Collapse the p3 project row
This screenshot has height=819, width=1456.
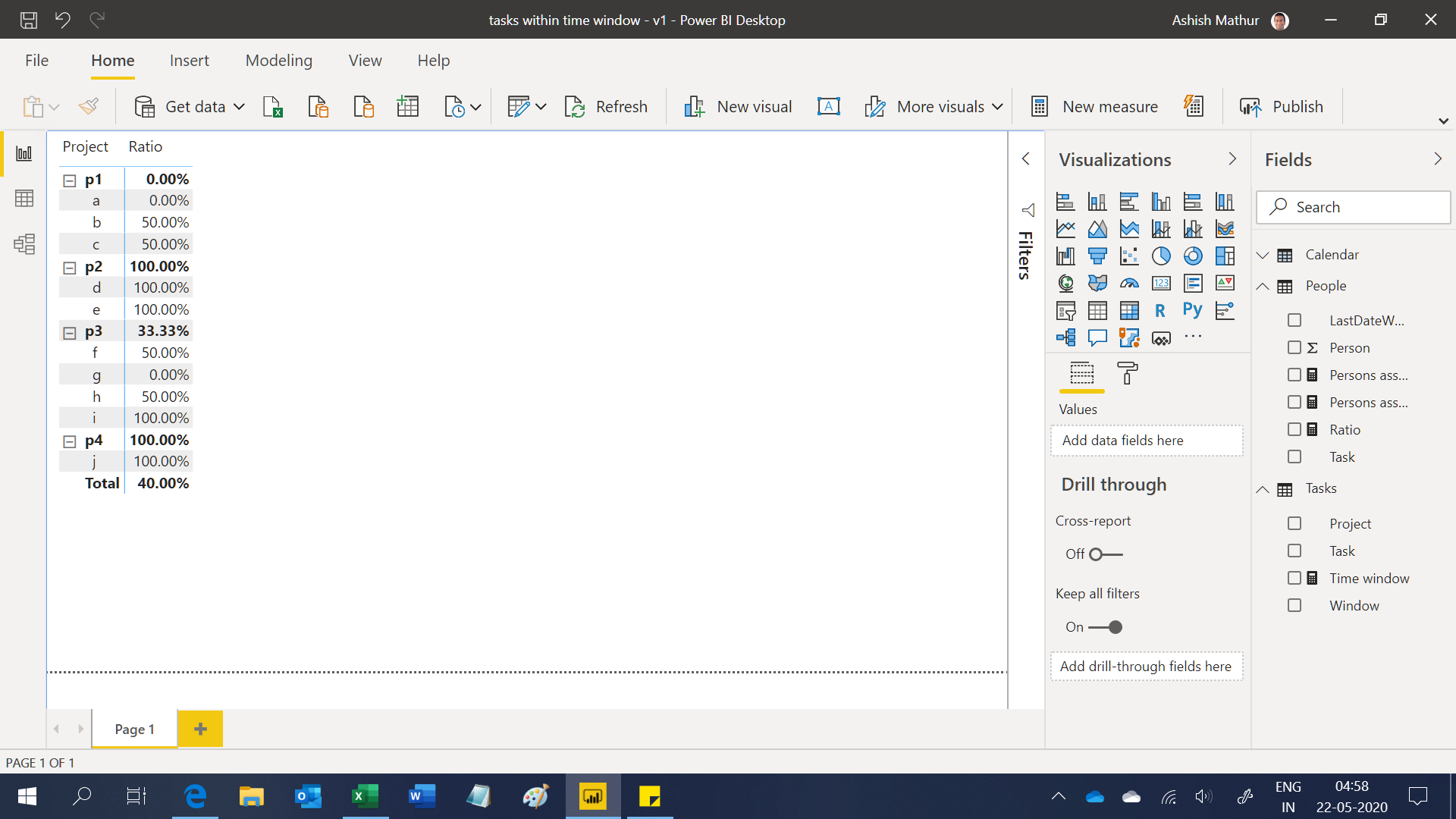point(70,333)
